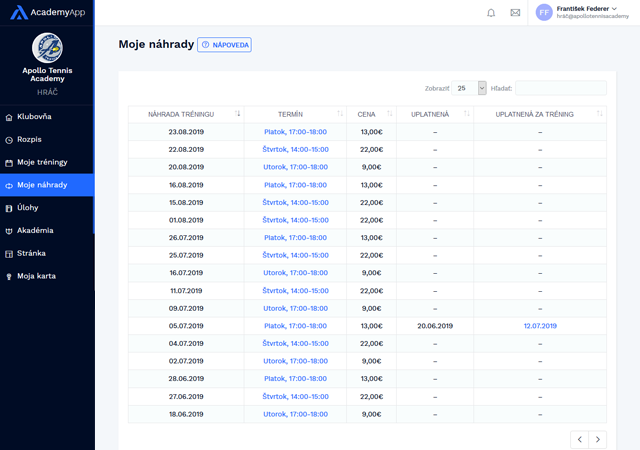The height and width of the screenshot is (450, 640).
Task: Click the Apollo Tennis Academy club emblem
Action: tap(47, 47)
